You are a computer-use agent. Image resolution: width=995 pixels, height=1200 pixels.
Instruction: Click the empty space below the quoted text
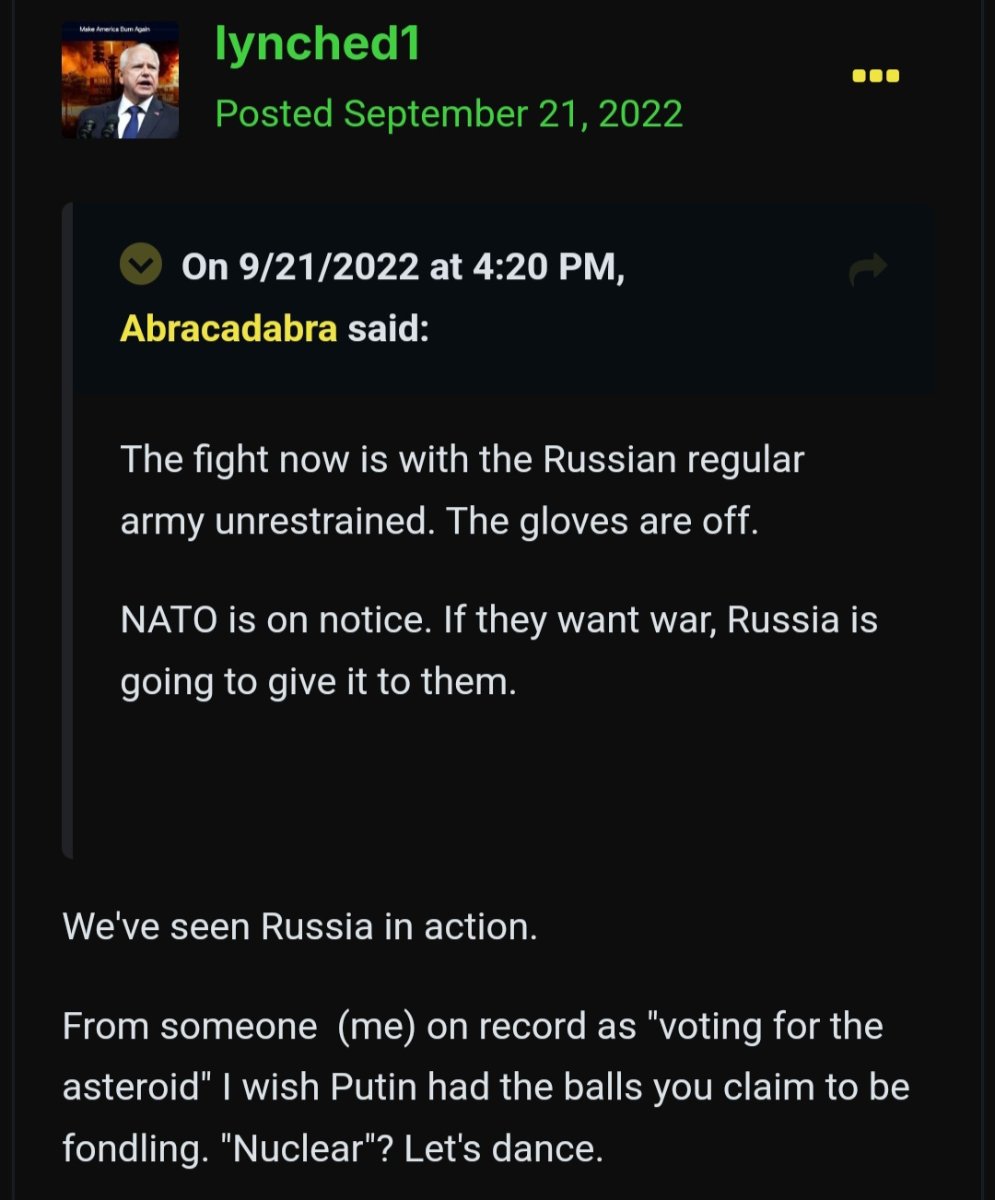[x=500, y=780]
